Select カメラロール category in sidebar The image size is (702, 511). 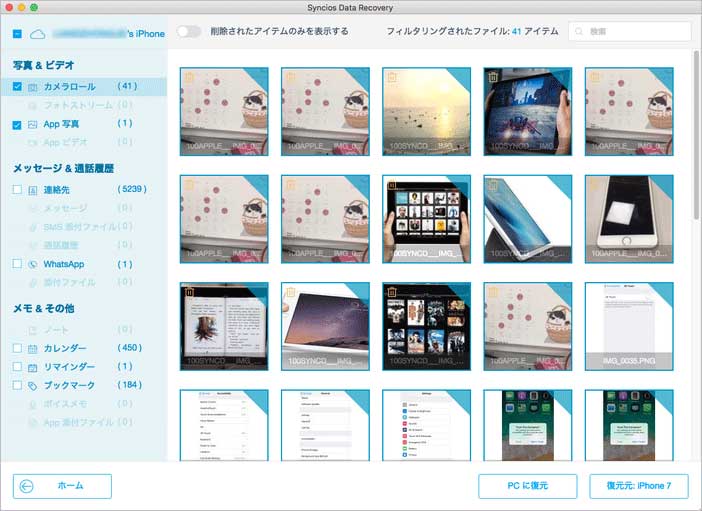(x=84, y=86)
